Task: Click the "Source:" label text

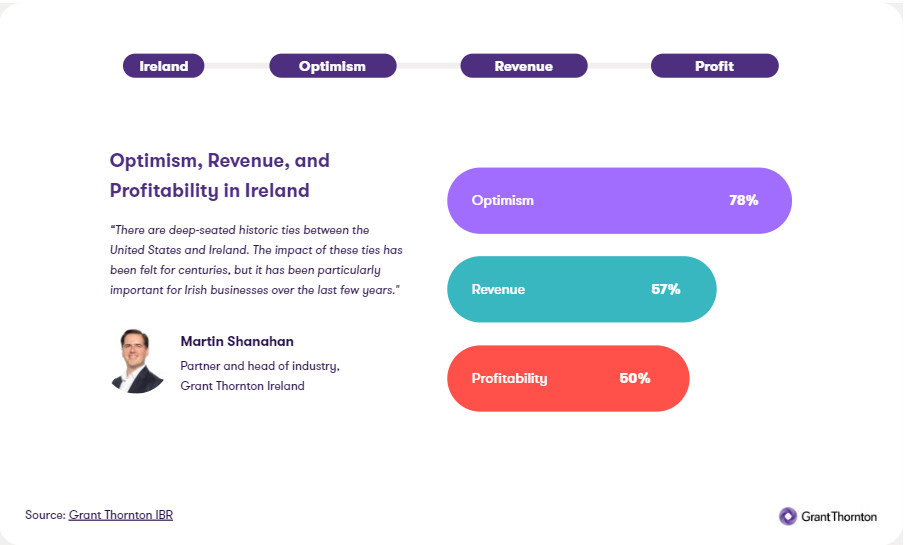Action: 45,514
